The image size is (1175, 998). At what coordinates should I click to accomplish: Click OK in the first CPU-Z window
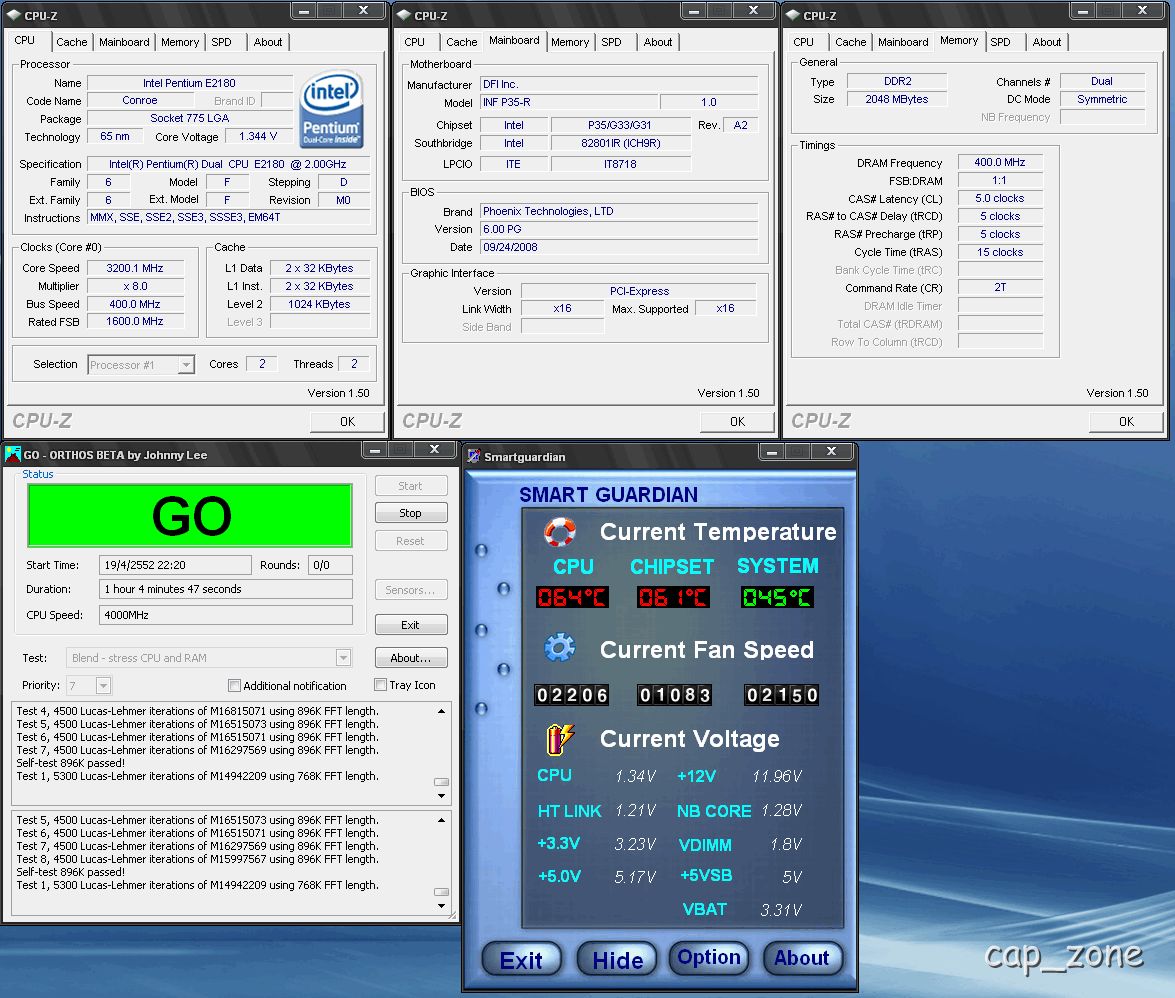point(348,422)
